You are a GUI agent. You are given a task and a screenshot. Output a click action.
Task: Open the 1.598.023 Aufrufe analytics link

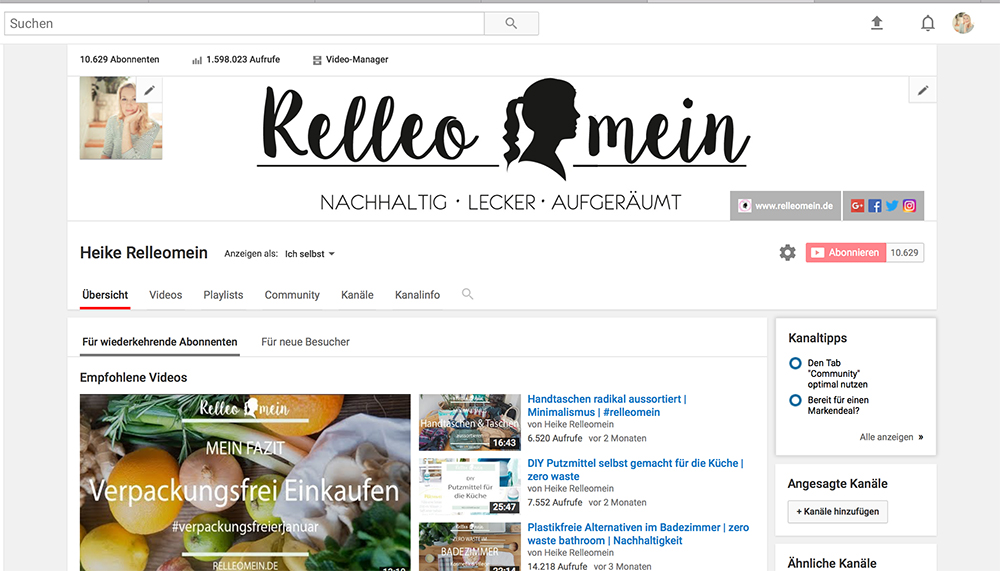click(x=236, y=59)
